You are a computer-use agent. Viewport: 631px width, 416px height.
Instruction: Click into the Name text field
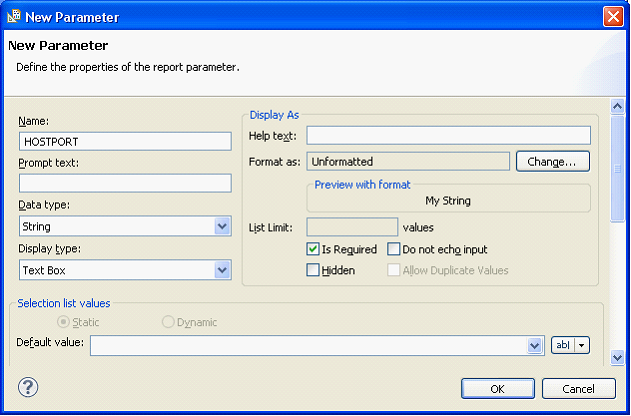pyautogui.click(x=125, y=142)
